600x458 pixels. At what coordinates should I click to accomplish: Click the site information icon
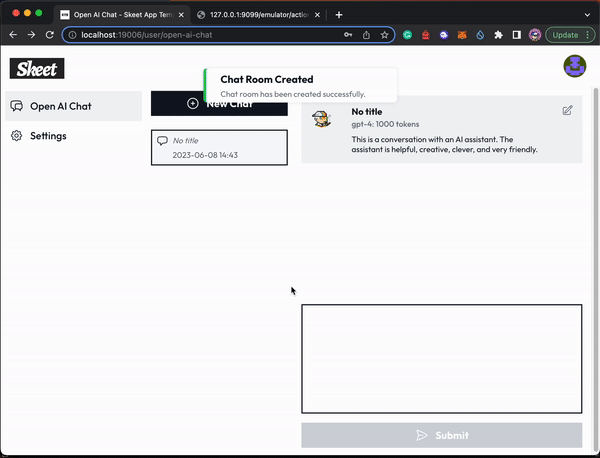click(72, 35)
